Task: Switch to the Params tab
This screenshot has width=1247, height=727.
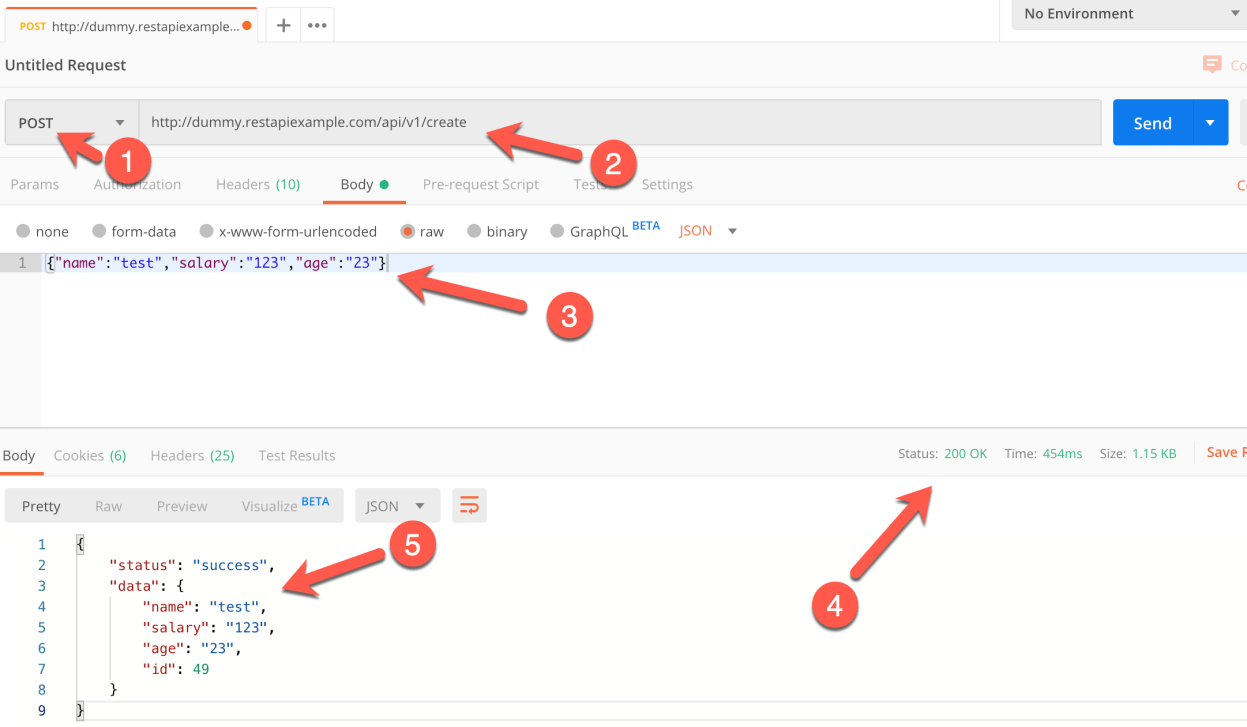Action: coord(34,184)
